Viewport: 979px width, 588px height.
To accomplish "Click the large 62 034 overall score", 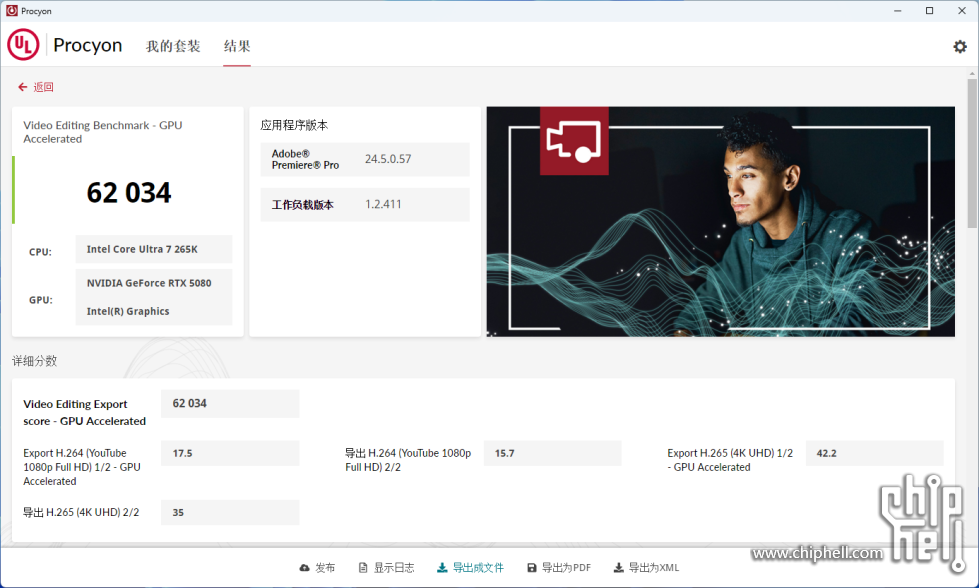I will [x=129, y=192].
